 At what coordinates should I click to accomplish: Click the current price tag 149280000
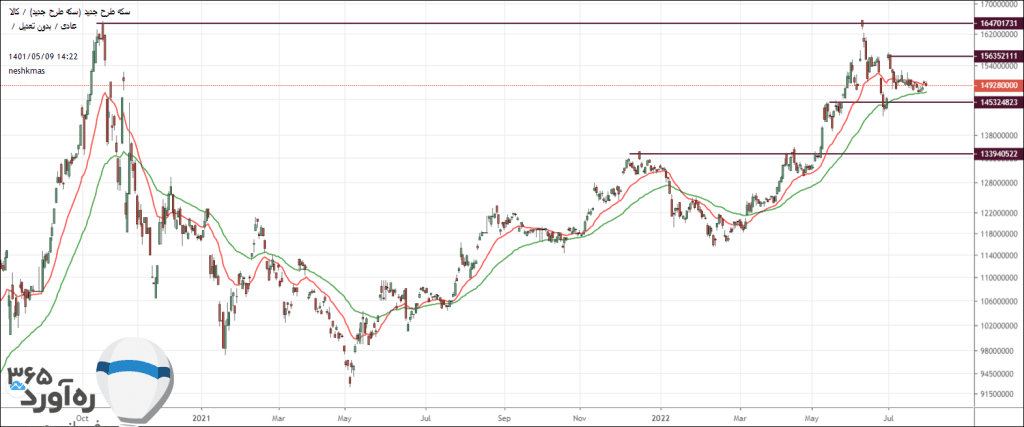tap(999, 85)
